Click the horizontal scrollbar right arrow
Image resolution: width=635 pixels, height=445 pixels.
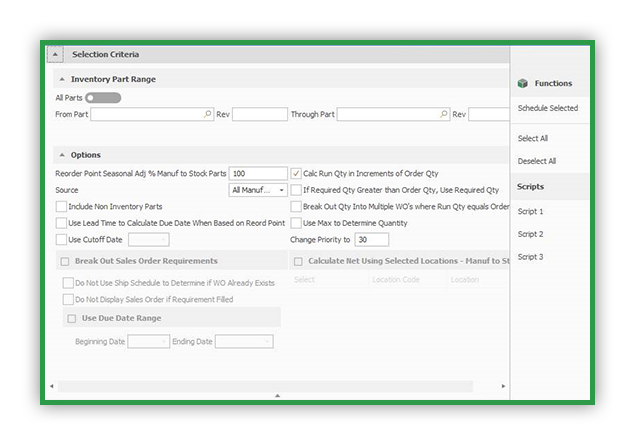(x=503, y=386)
